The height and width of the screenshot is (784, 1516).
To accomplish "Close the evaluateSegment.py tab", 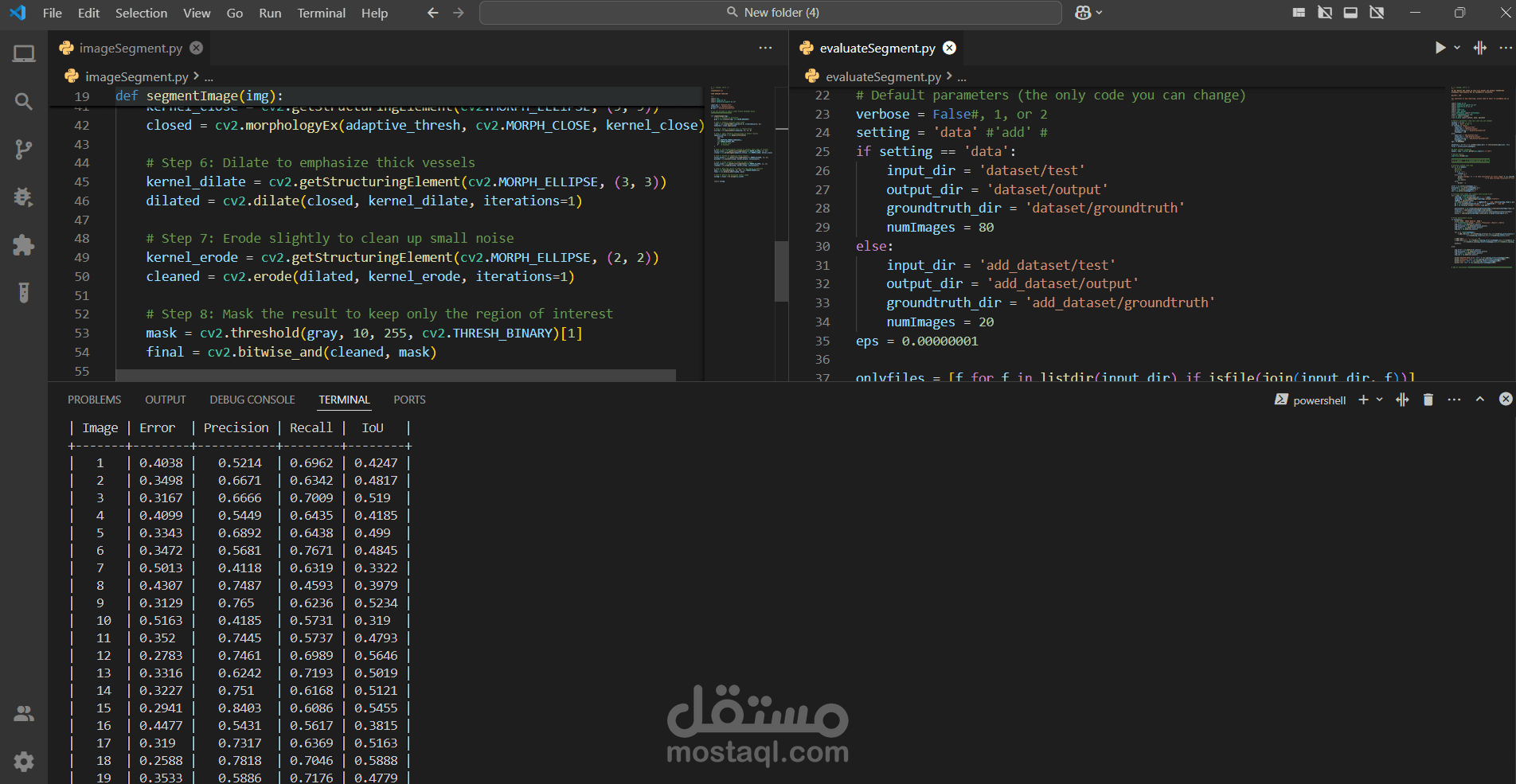I will point(949,48).
